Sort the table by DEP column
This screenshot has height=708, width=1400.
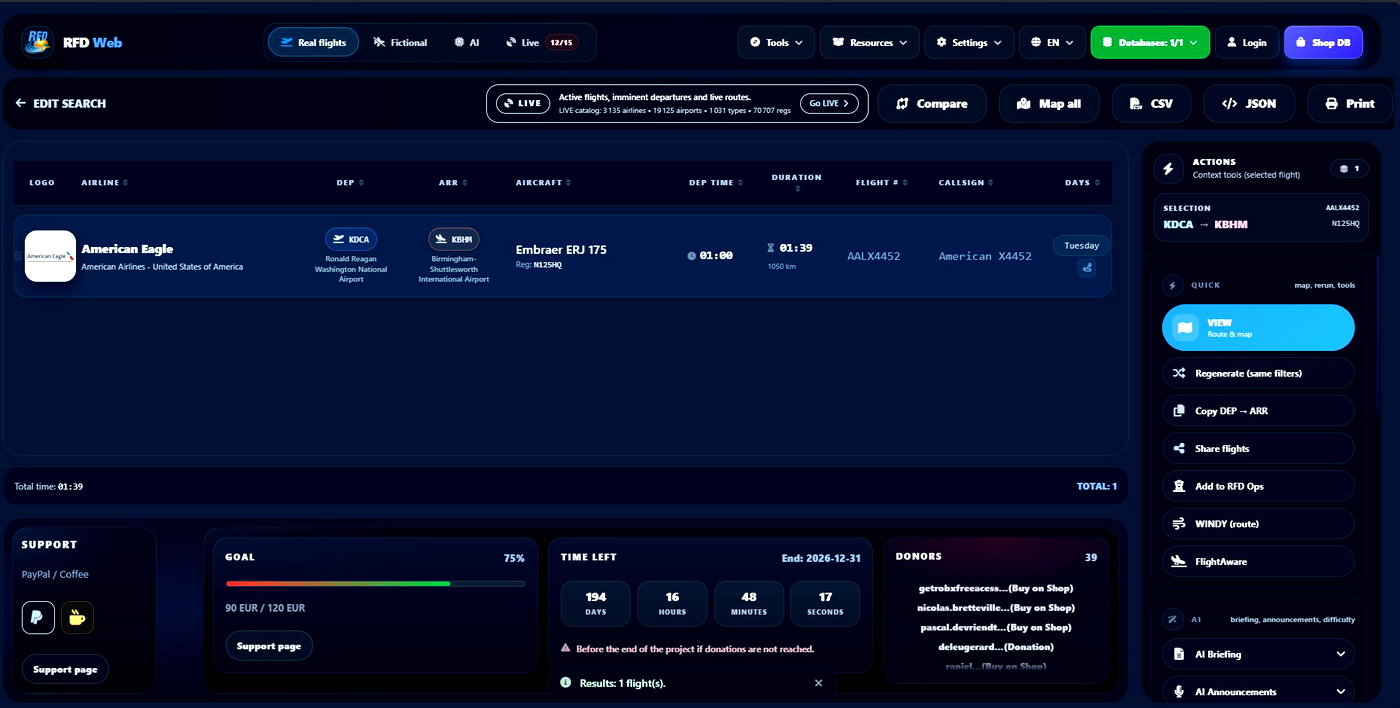350,183
